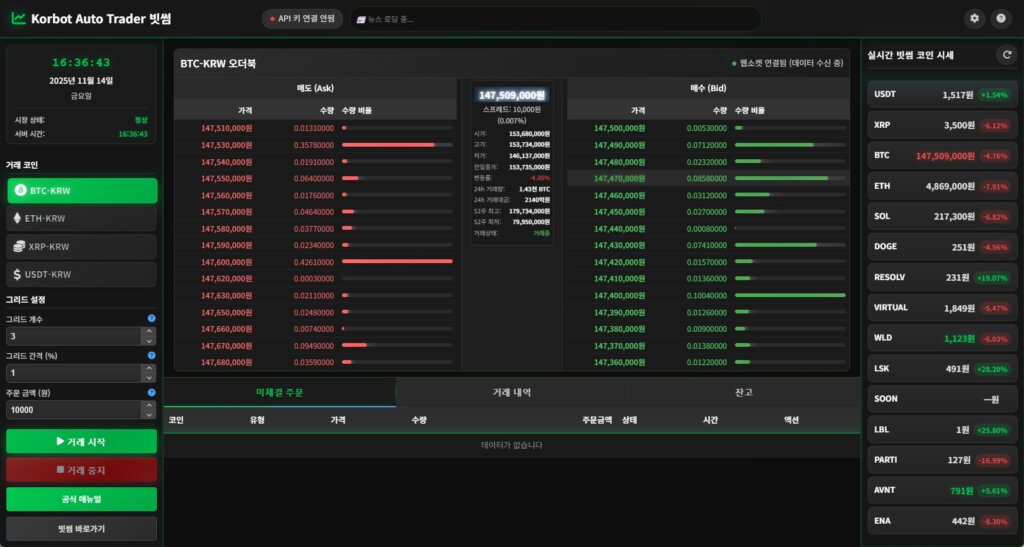Screen dimensions: 1024x547
Task: Click the 그리드 간격 (%) input field
Action: click(75, 373)
